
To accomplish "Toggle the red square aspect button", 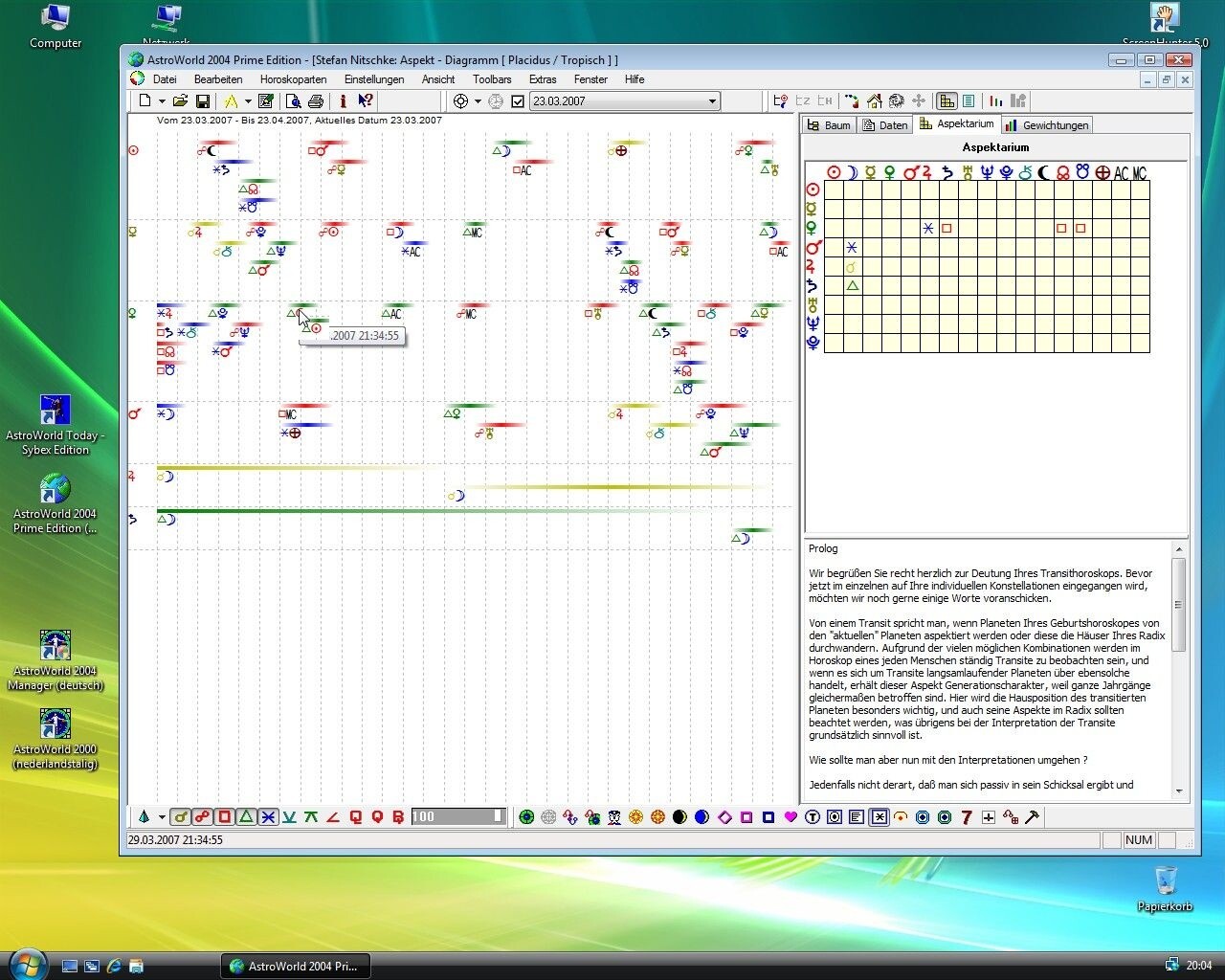I will coord(224,816).
